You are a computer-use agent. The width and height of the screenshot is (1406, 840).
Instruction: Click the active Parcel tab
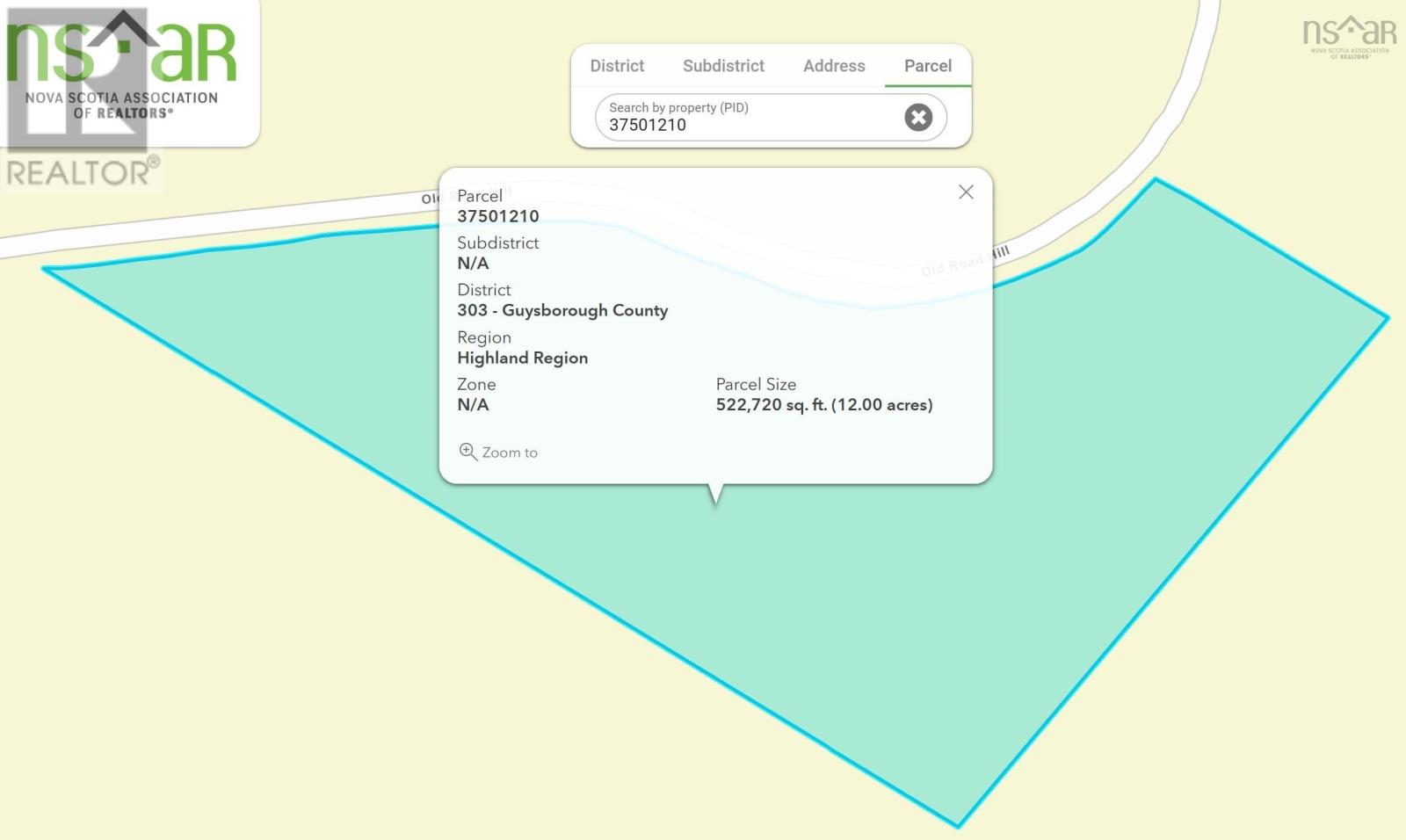click(x=927, y=66)
